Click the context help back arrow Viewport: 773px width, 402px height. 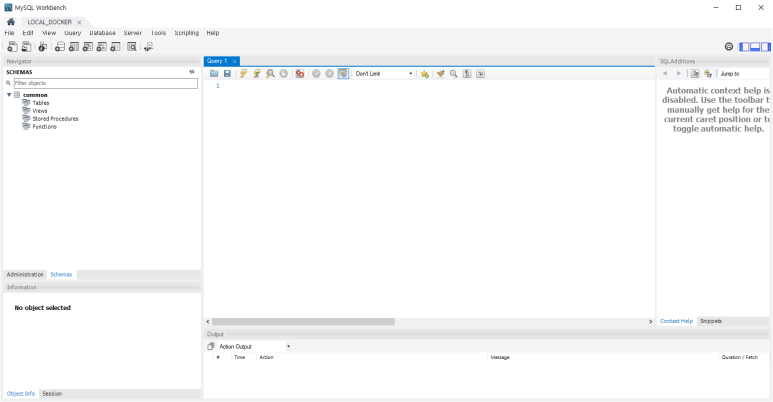[x=665, y=73]
